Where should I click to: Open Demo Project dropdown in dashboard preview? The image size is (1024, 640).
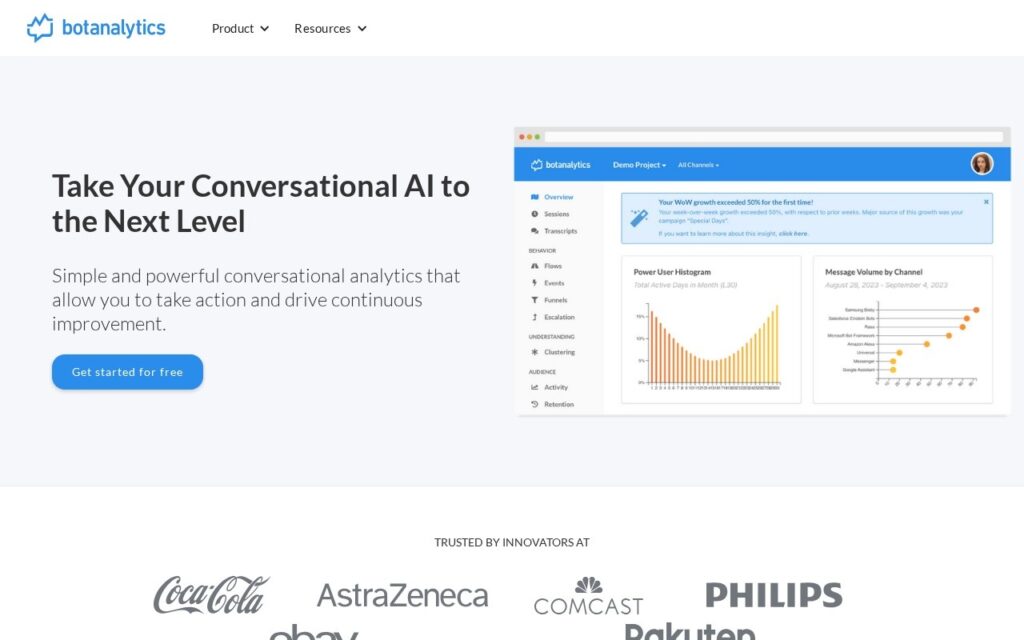coord(639,165)
